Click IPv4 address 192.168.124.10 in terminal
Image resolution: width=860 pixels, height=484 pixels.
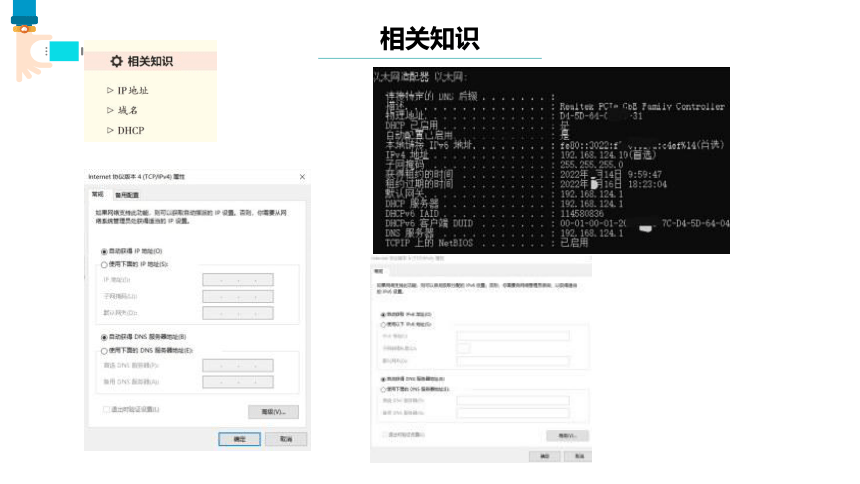click(x=594, y=155)
